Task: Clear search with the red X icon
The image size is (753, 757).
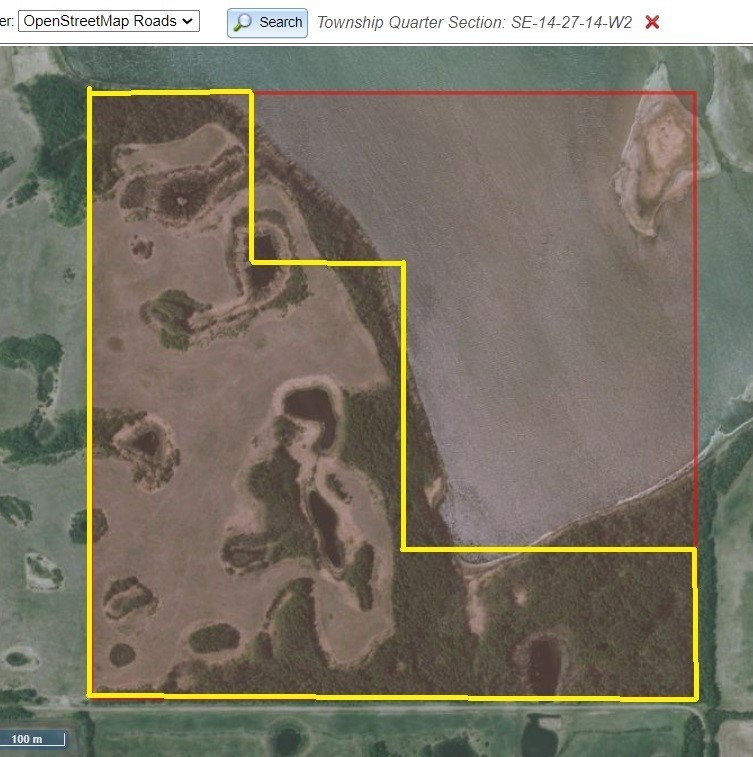Action: tap(652, 22)
